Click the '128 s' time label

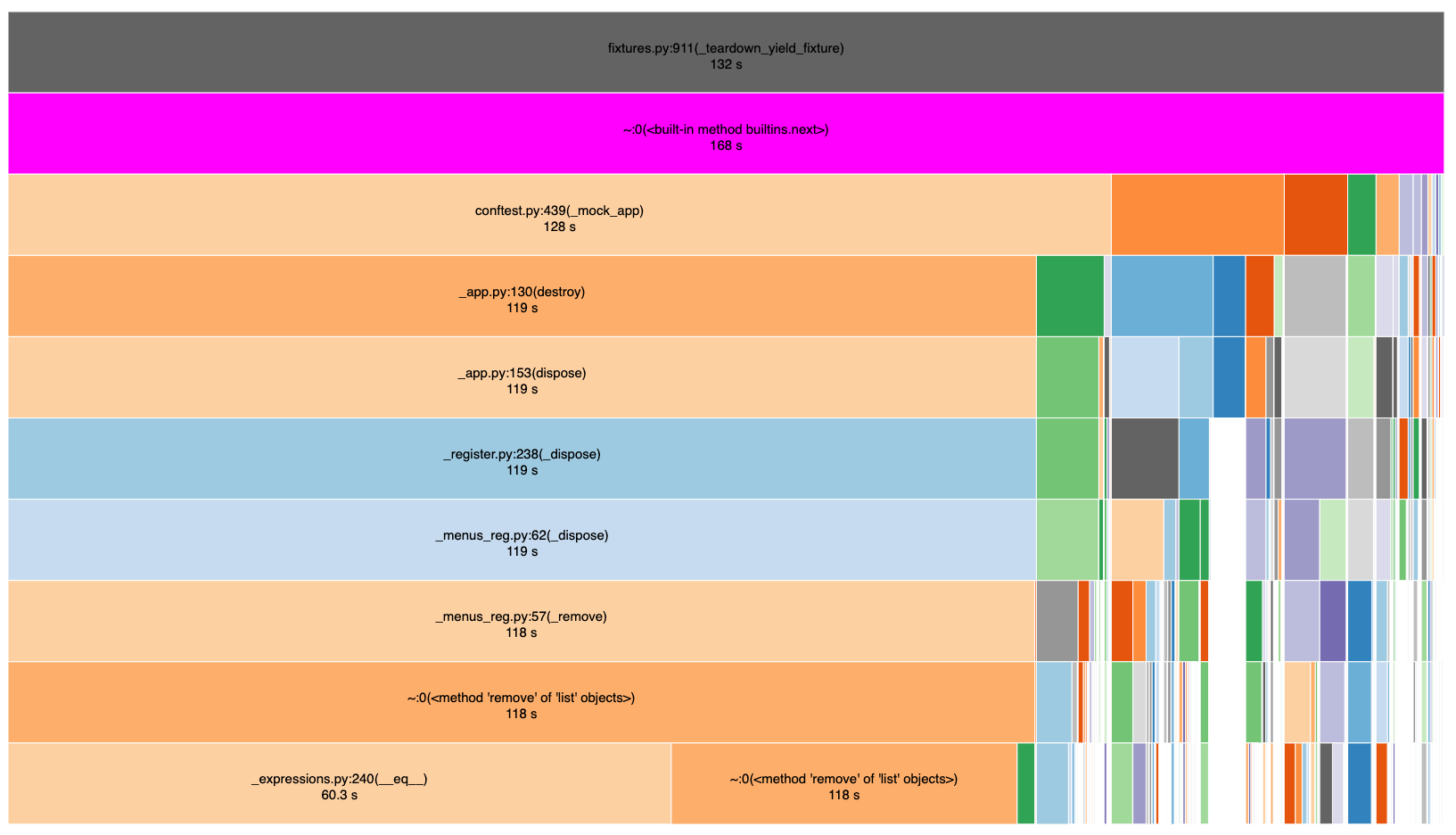tap(559, 227)
